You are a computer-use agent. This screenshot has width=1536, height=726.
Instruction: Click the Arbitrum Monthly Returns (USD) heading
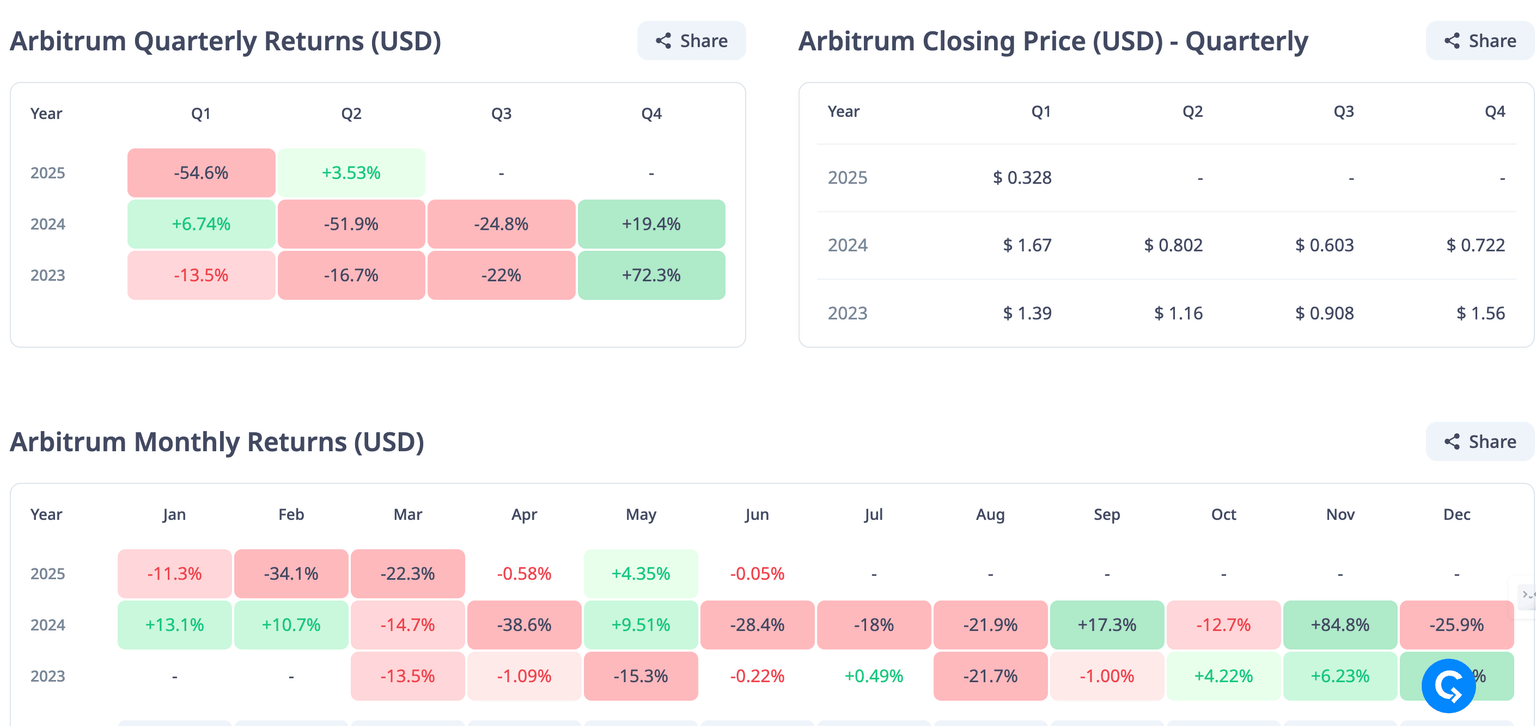[x=217, y=442]
